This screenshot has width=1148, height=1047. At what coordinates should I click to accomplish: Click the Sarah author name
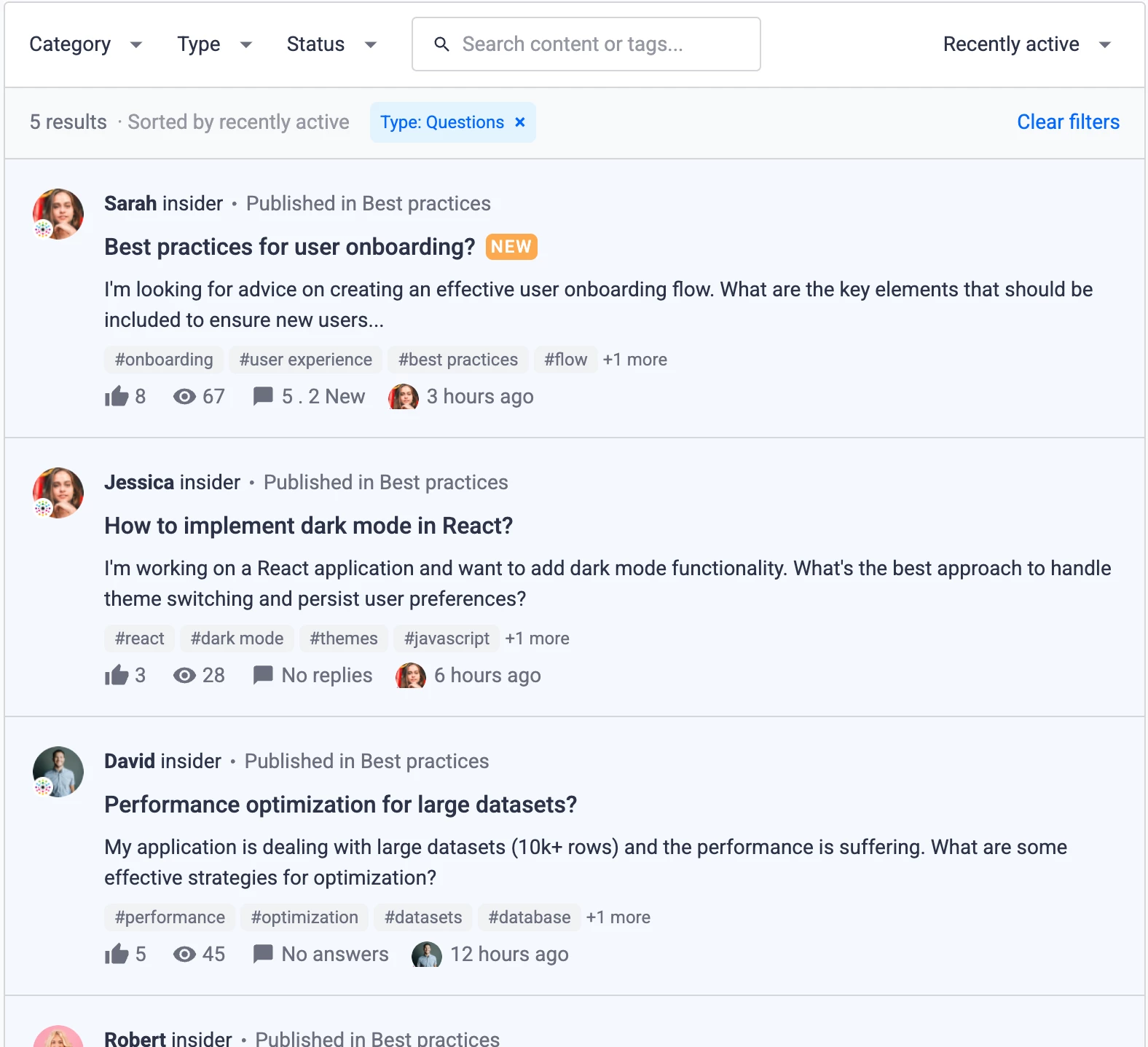point(130,203)
